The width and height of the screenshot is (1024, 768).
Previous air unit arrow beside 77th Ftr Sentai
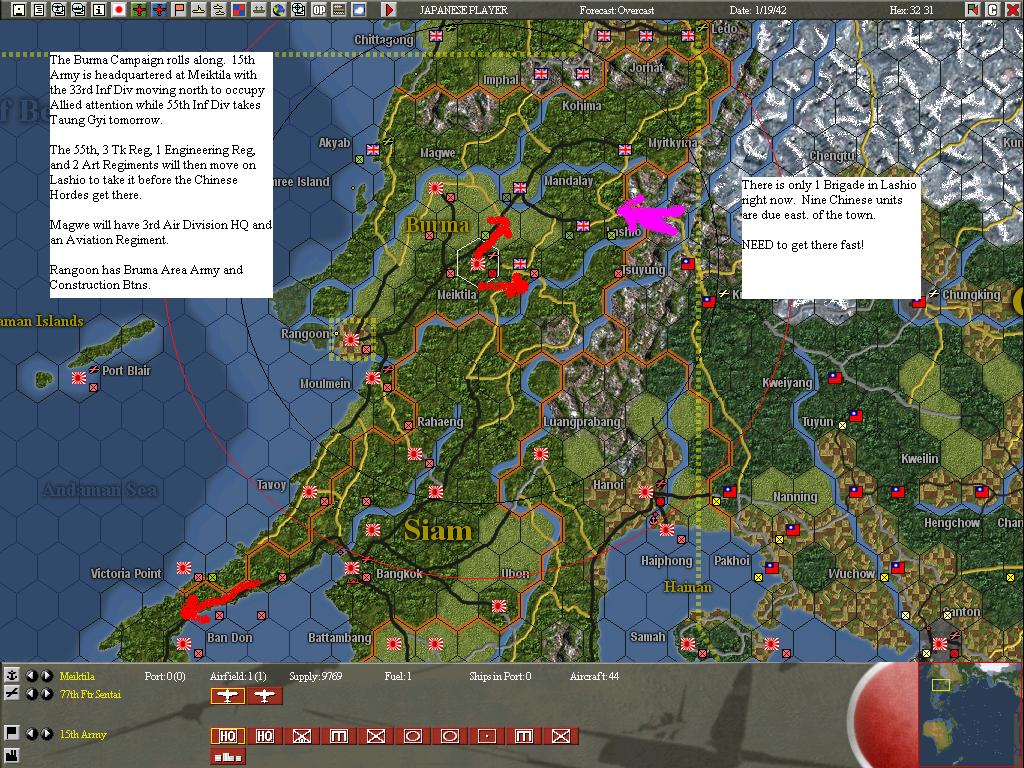31,694
